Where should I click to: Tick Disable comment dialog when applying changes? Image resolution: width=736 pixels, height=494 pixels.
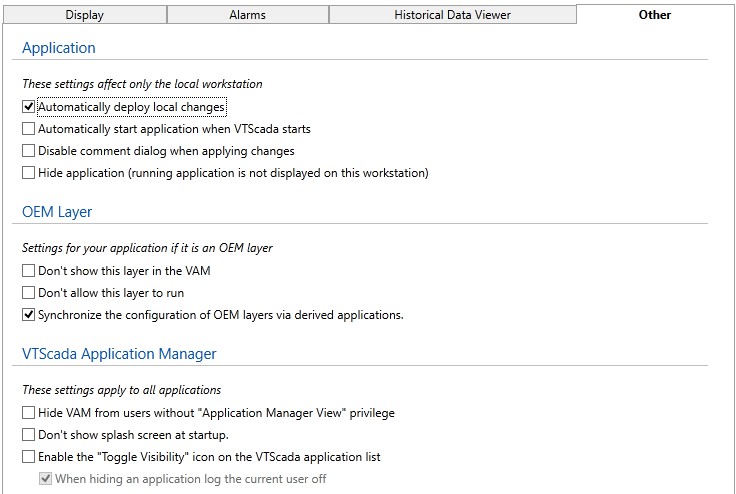(x=28, y=151)
